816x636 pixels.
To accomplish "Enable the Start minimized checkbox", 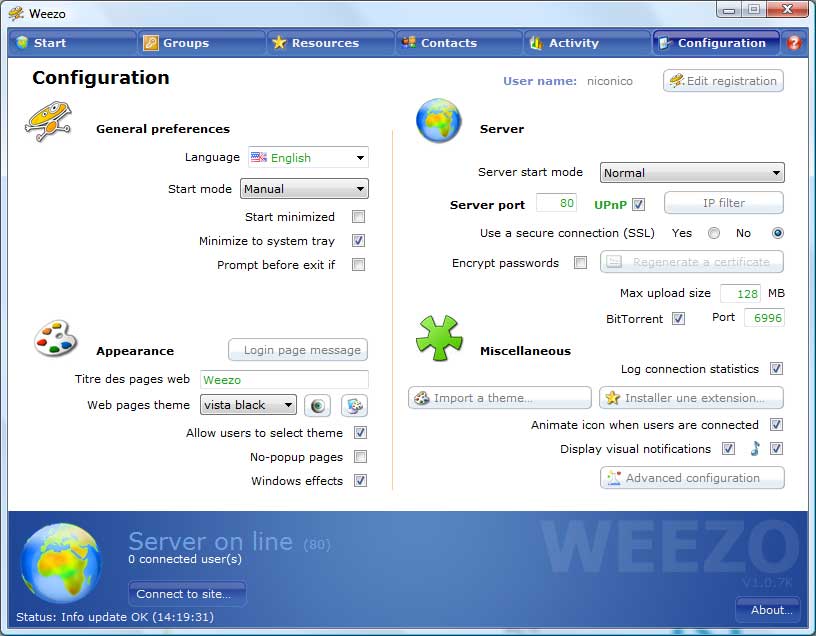I will click(359, 217).
